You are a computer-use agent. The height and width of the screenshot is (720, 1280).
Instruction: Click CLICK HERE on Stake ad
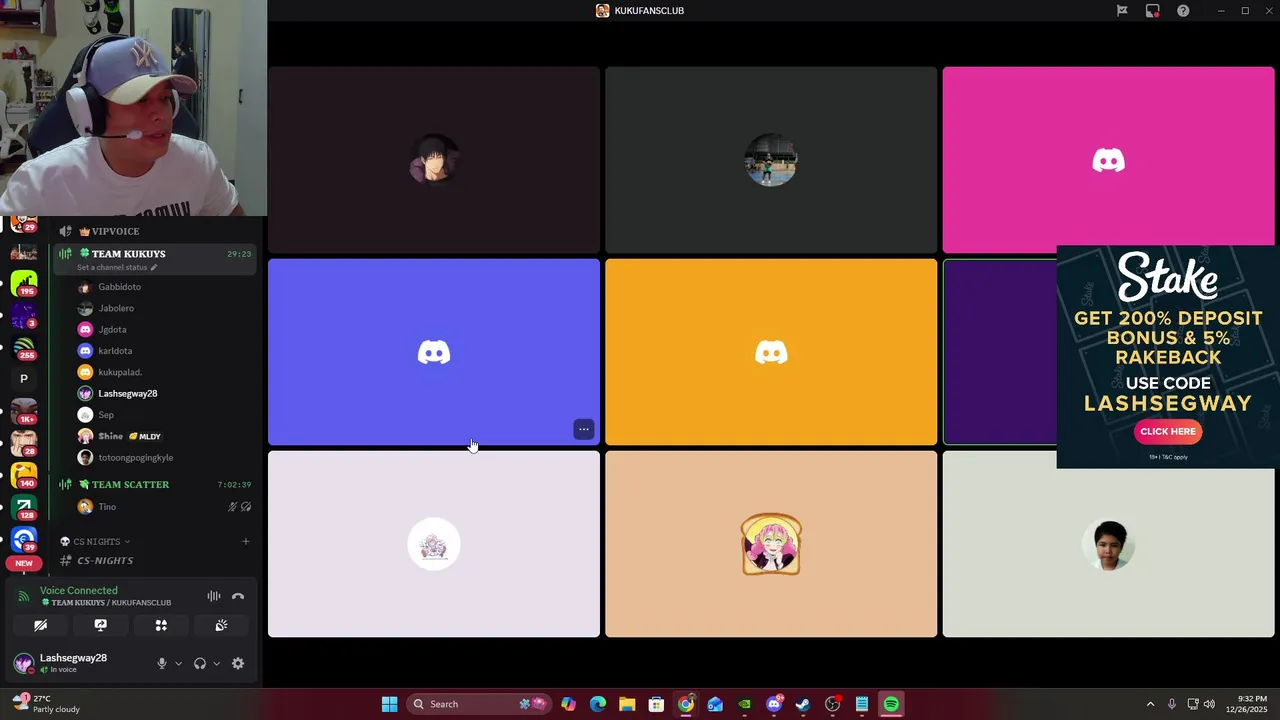[1168, 431]
